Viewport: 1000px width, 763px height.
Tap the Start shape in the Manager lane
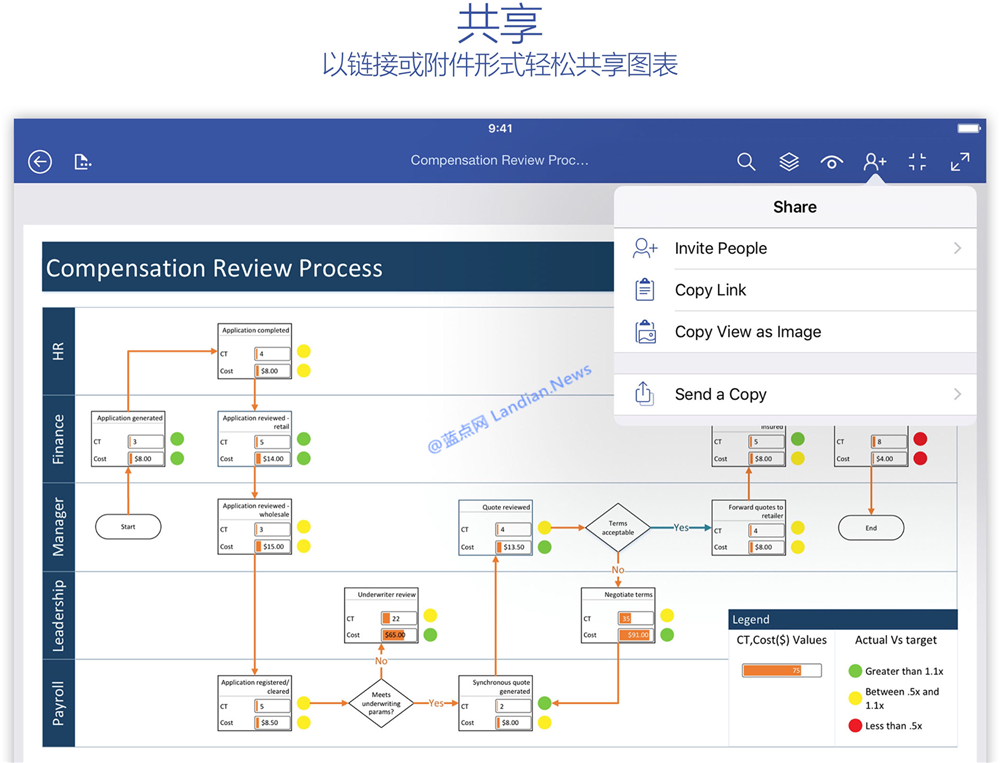coord(128,526)
